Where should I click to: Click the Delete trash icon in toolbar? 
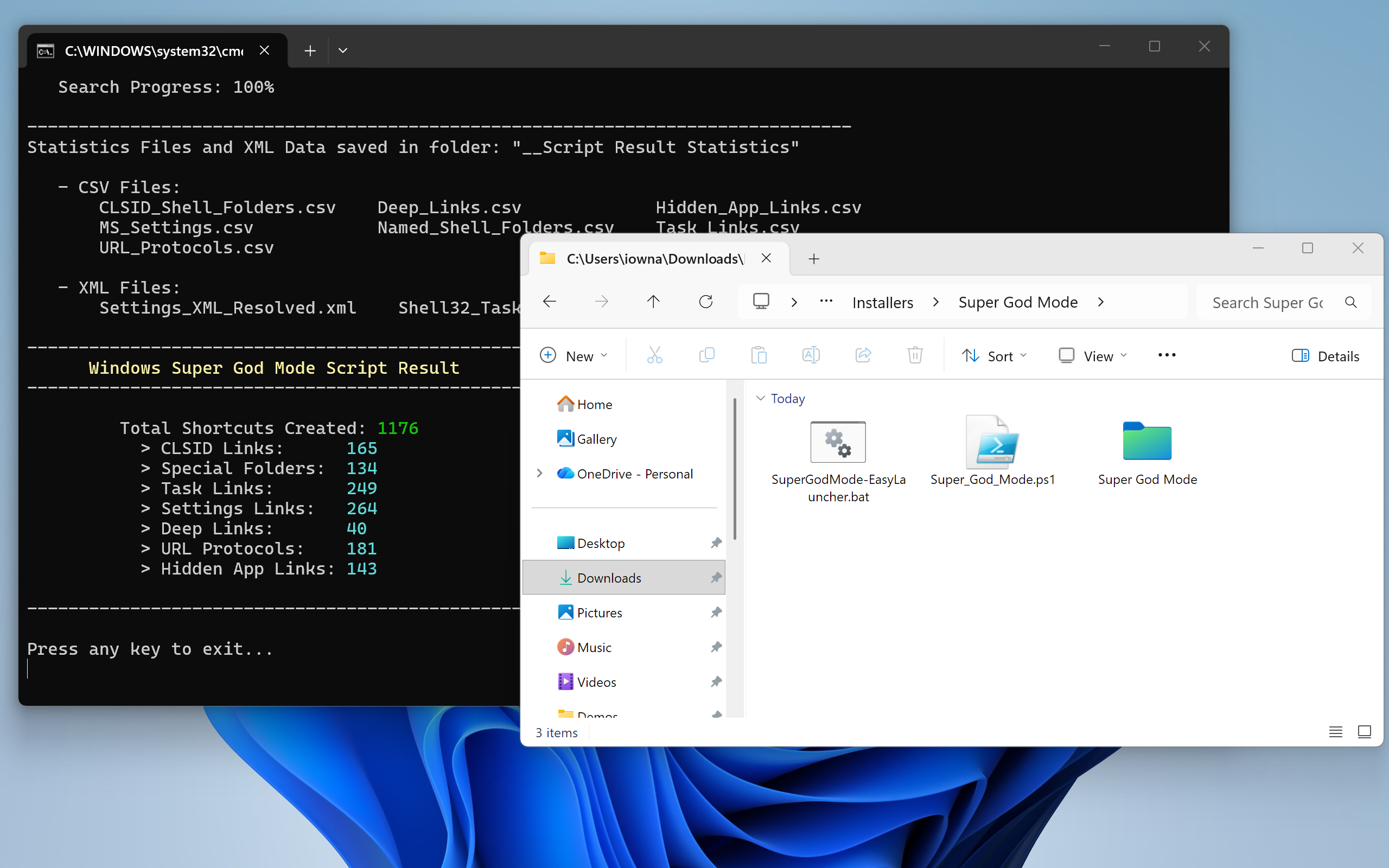pyautogui.click(x=915, y=355)
